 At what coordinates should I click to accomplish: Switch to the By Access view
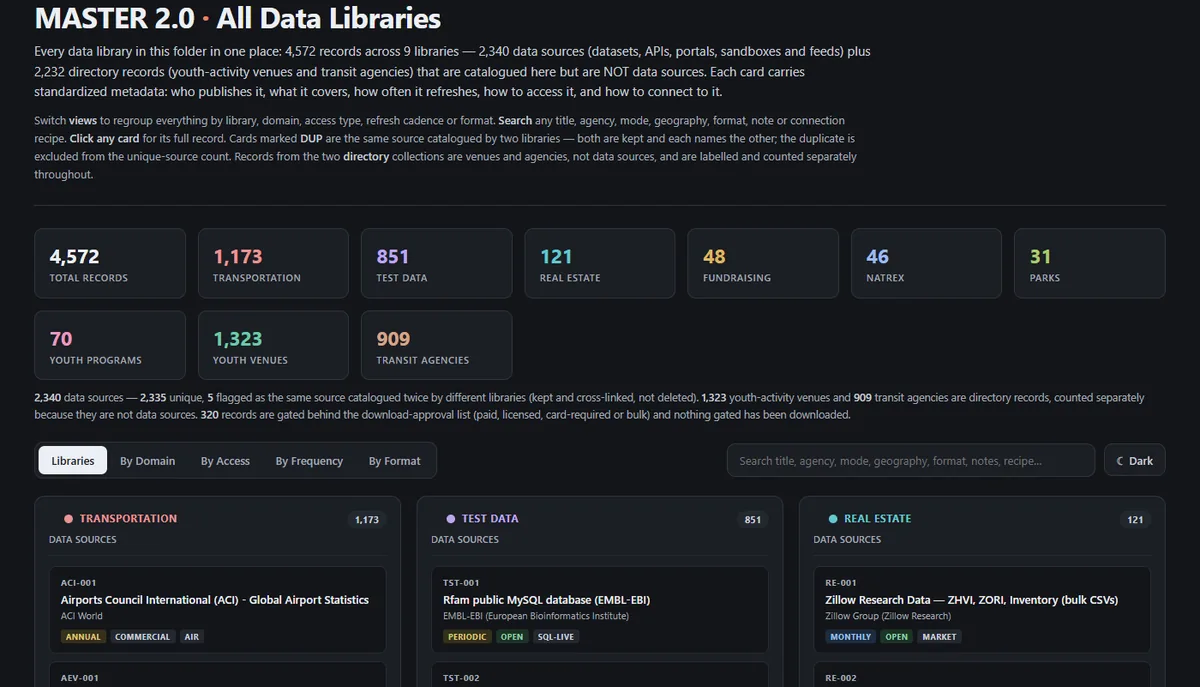tap(225, 461)
